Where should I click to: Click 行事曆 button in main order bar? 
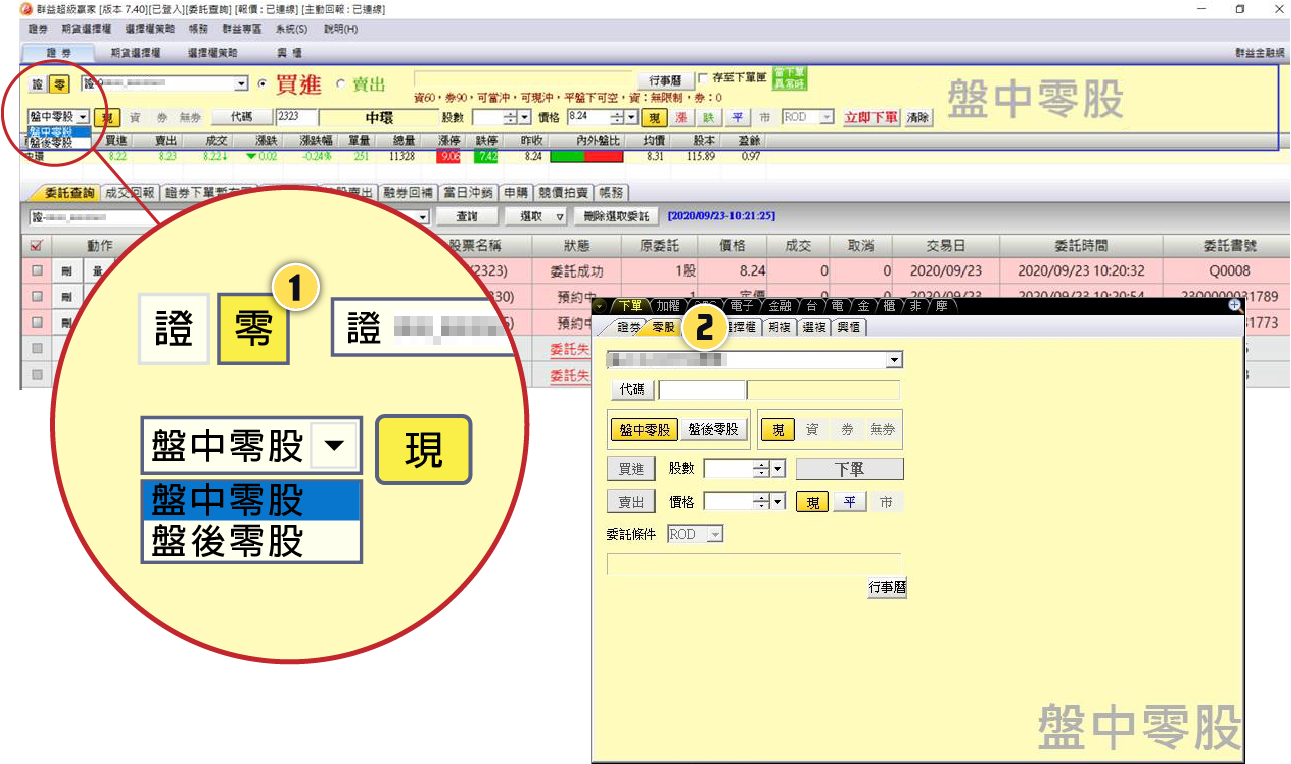tap(665, 80)
